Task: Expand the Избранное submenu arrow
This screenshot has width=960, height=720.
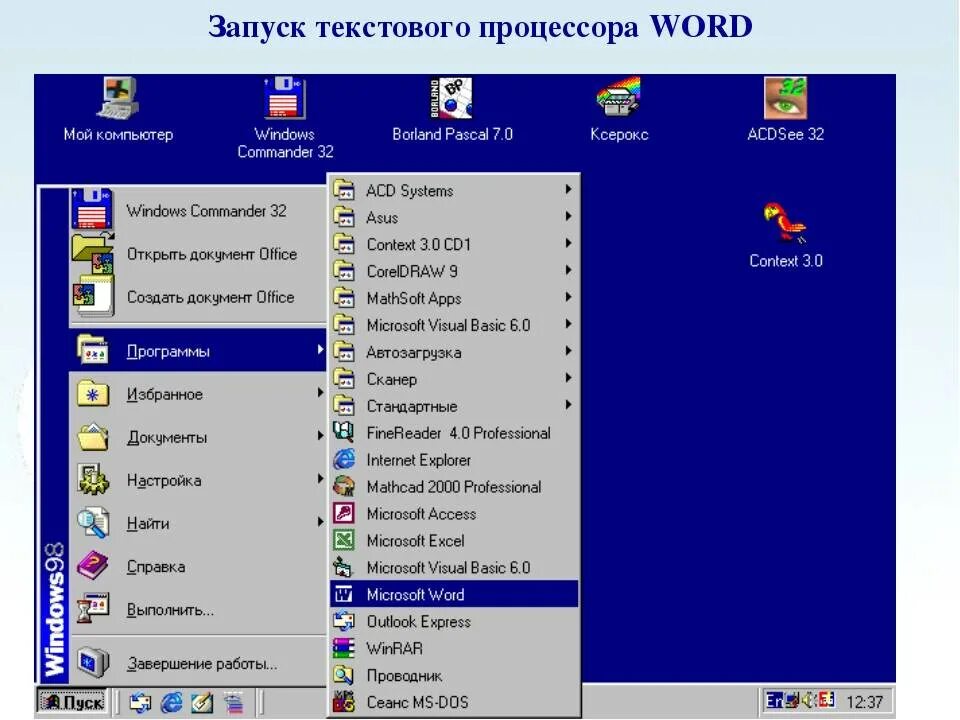Action: pyautogui.click(x=320, y=393)
